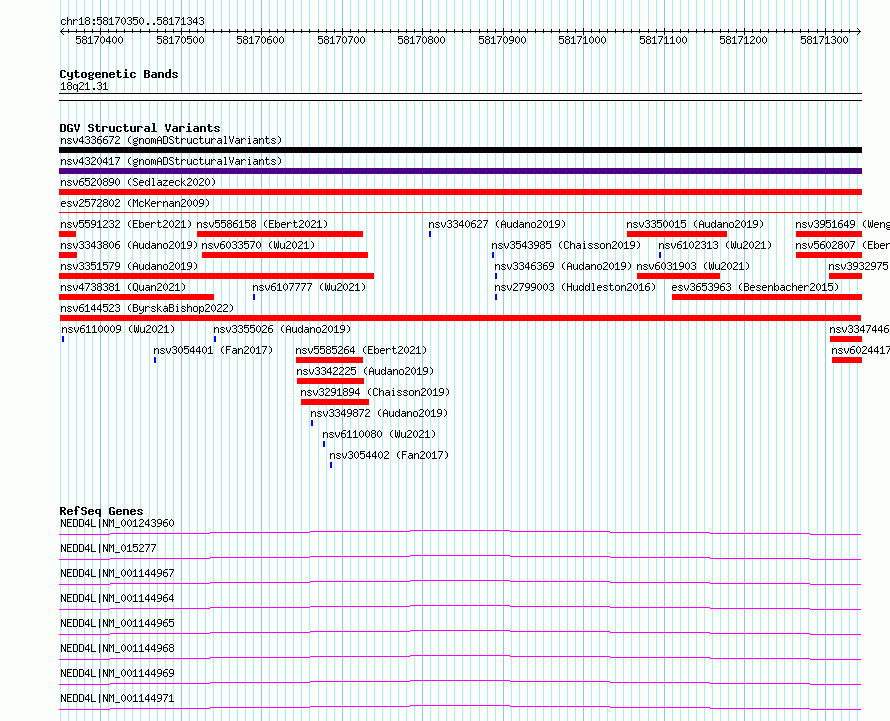Open NEDD4L NM_001144967 transcript

[117, 573]
